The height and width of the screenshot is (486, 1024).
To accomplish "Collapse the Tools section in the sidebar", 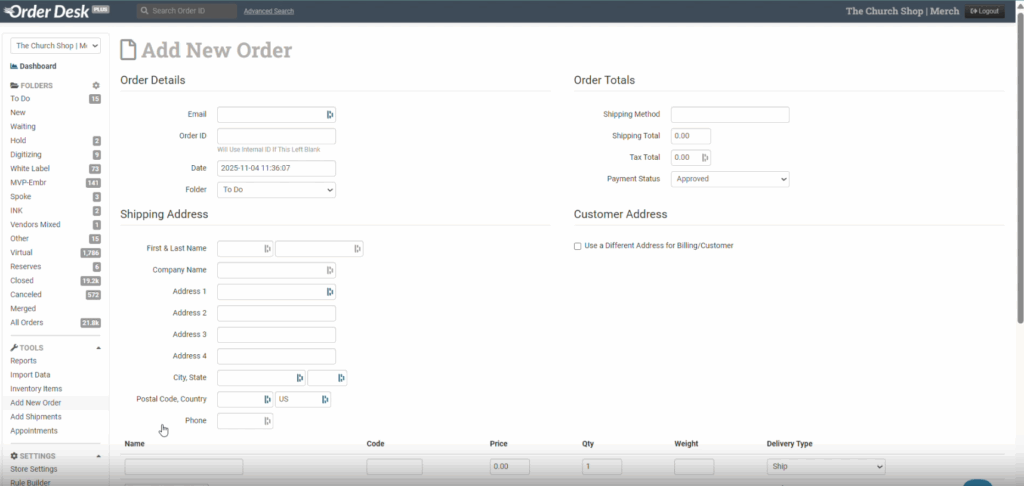I will click(98, 347).
